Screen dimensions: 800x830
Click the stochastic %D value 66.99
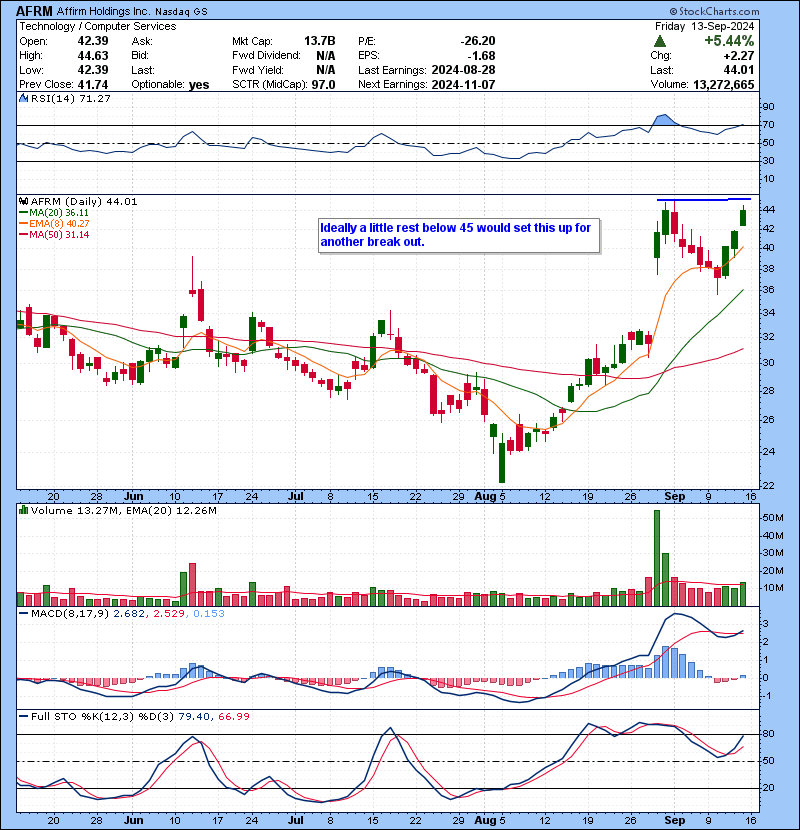tap(233, 716)
